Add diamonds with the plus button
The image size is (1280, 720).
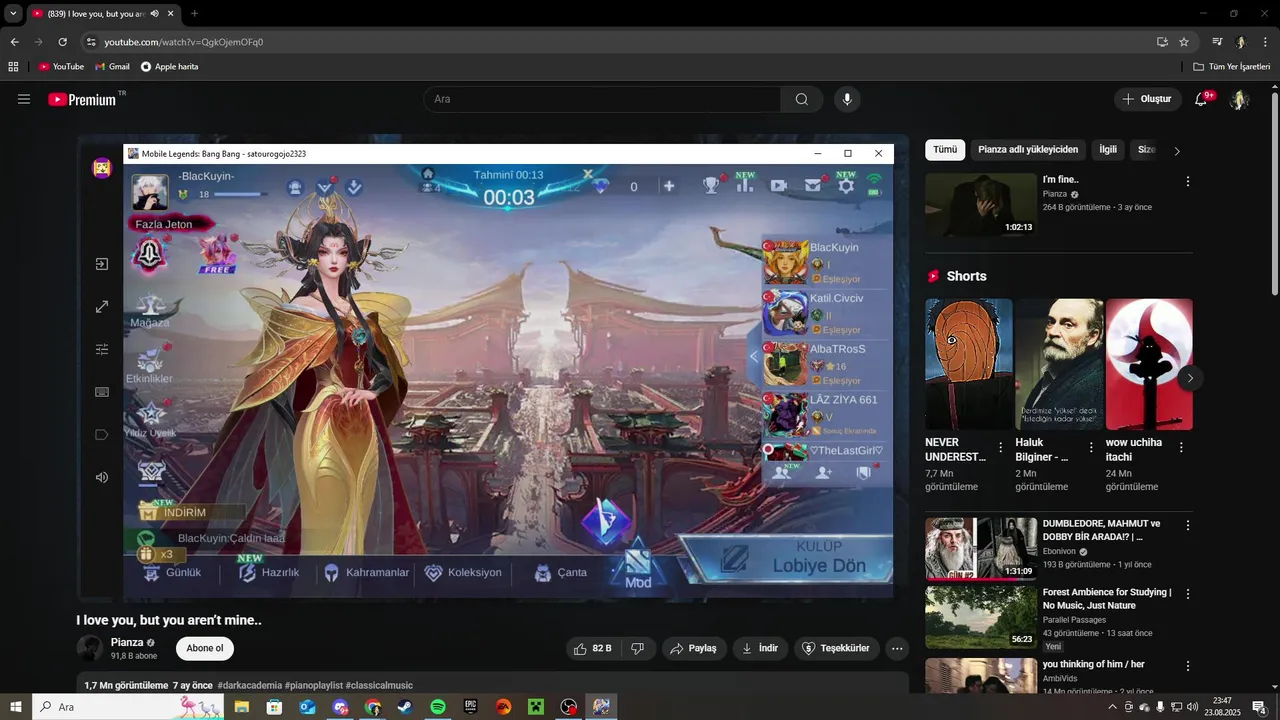coord(669,186)
